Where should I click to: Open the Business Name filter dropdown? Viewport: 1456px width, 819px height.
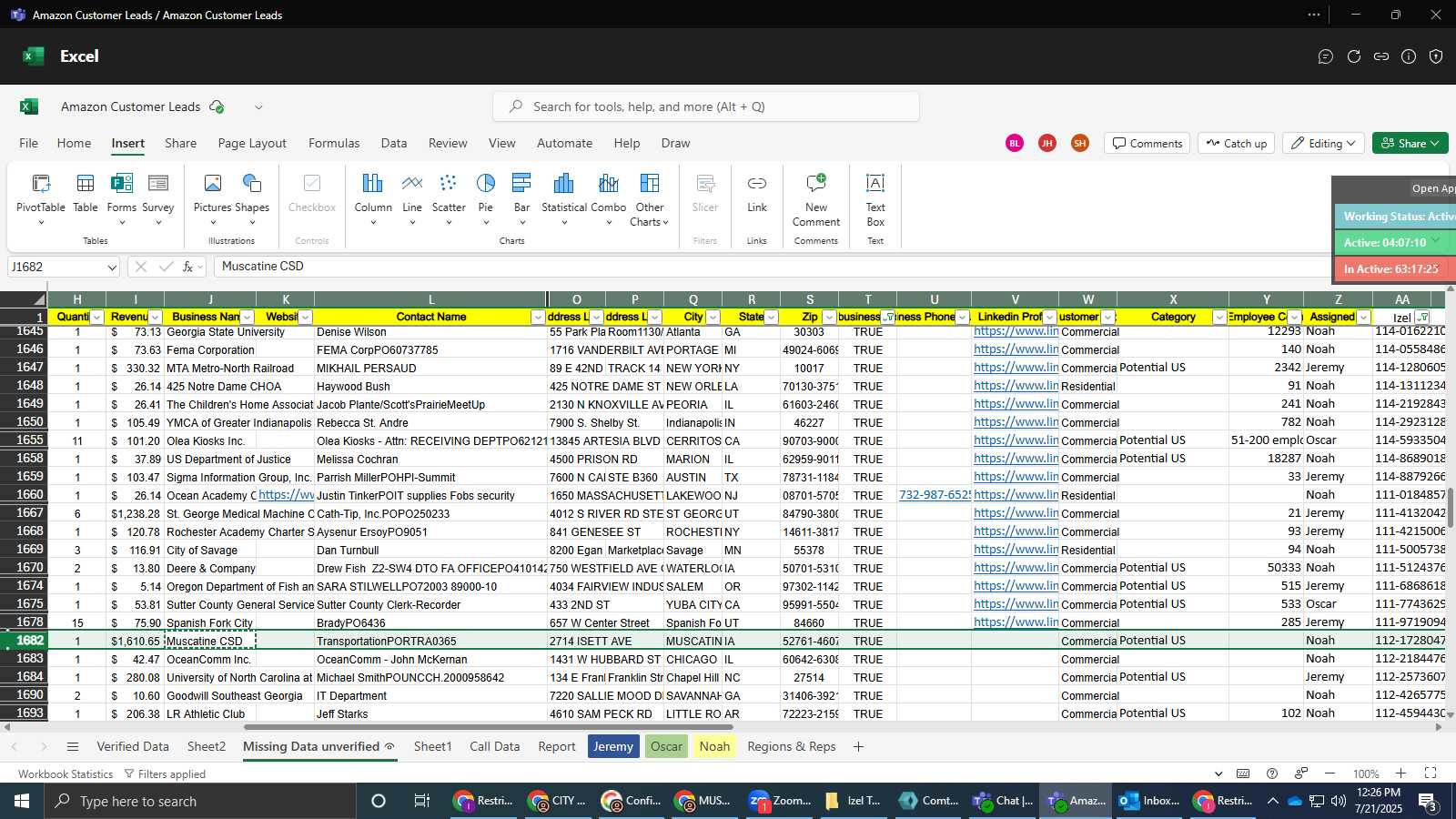247,317
